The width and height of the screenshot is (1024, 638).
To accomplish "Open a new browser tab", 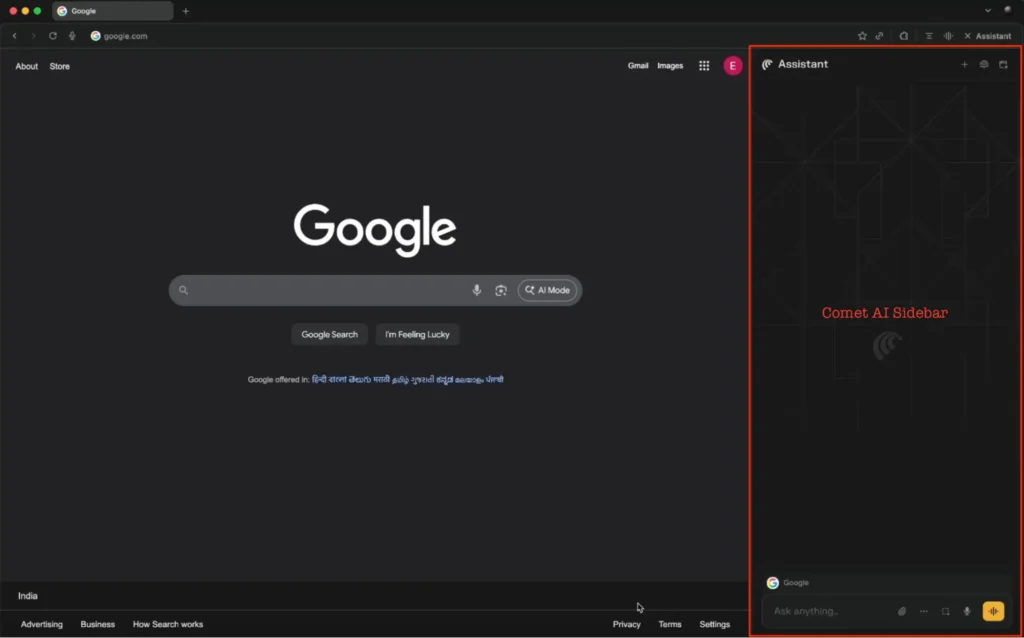I will 186,11.
